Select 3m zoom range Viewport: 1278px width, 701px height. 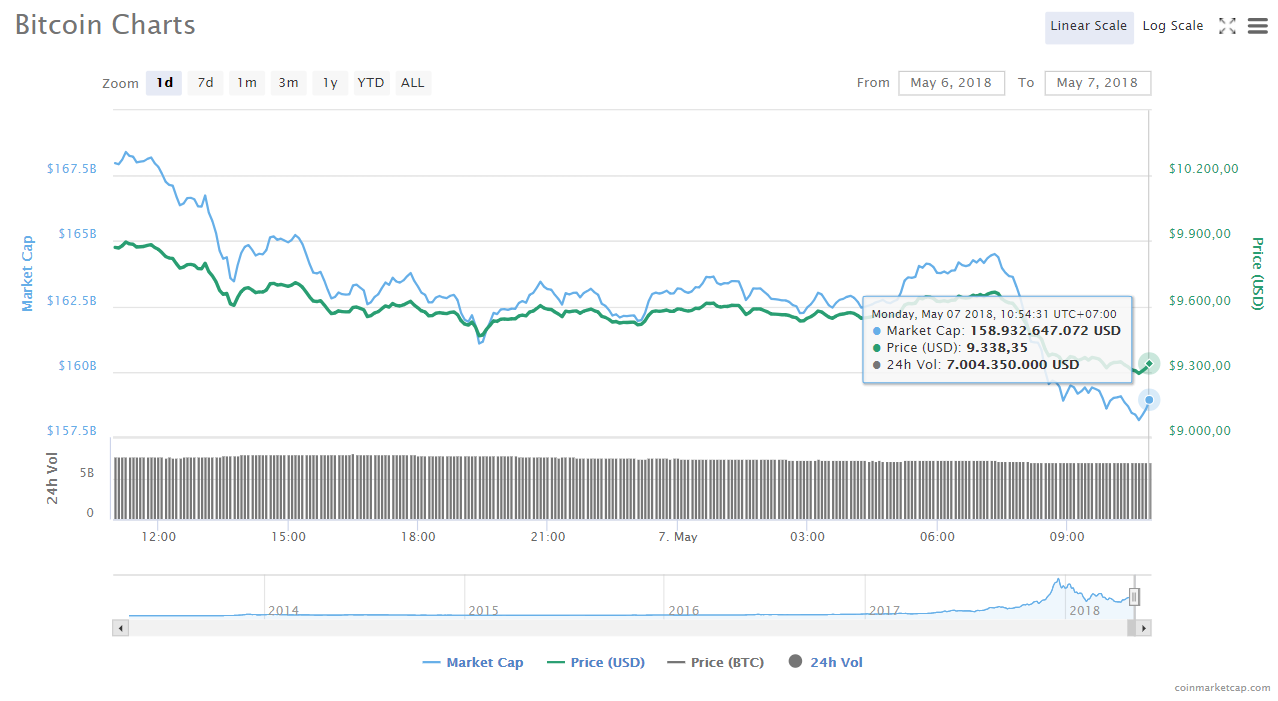pos(288,83)
